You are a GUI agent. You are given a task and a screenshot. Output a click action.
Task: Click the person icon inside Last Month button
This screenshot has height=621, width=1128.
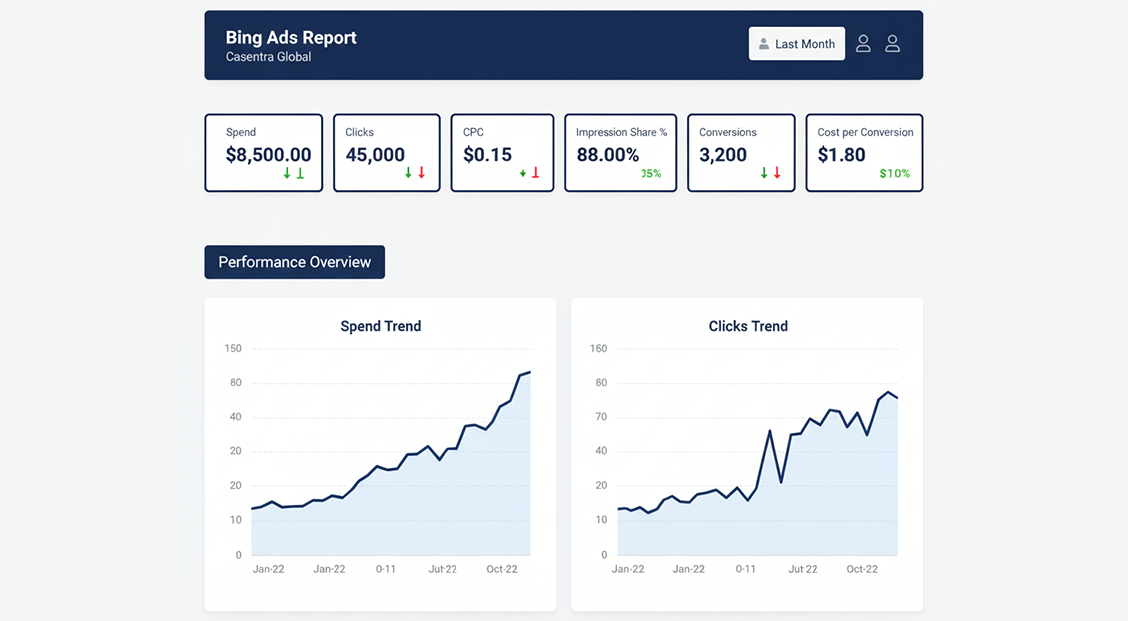[x=764, y=44]
